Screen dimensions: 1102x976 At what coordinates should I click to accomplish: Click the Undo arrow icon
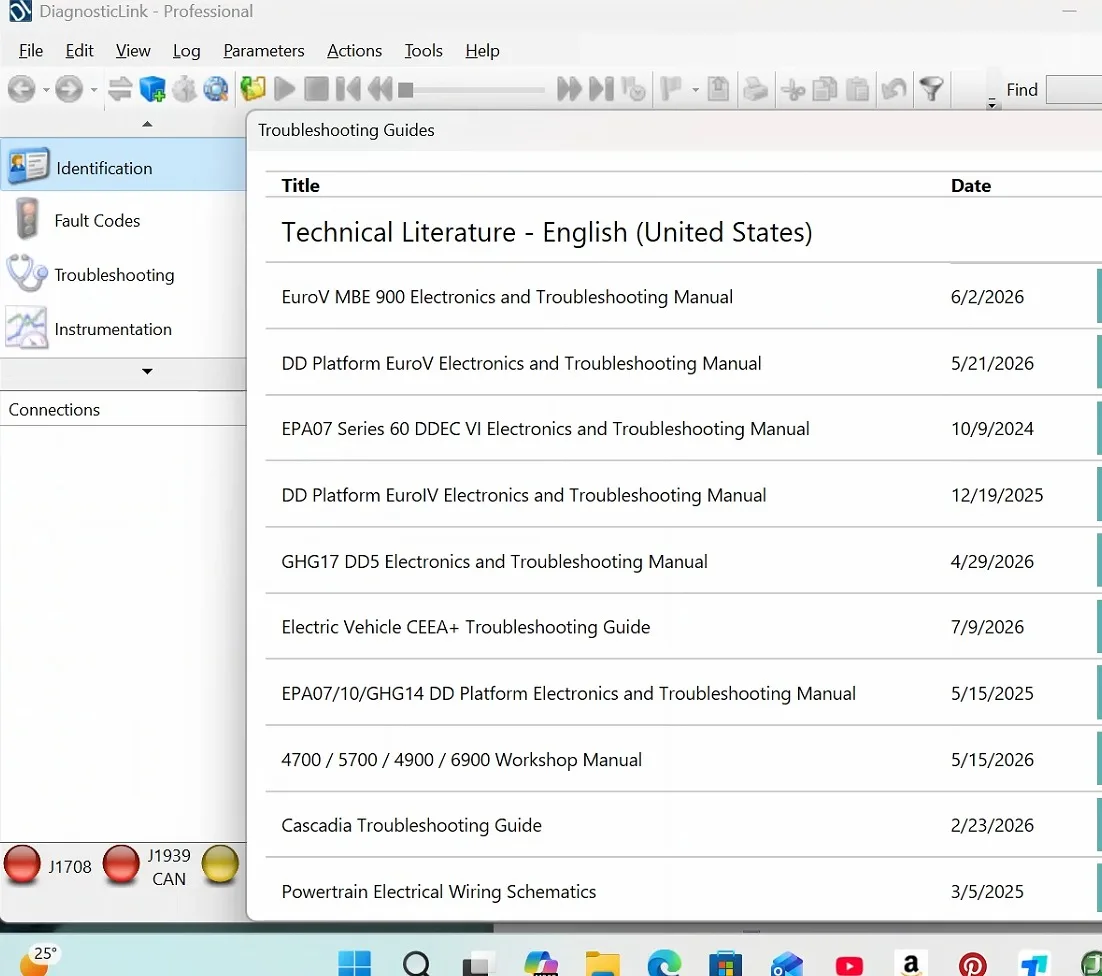pos(894,89)
